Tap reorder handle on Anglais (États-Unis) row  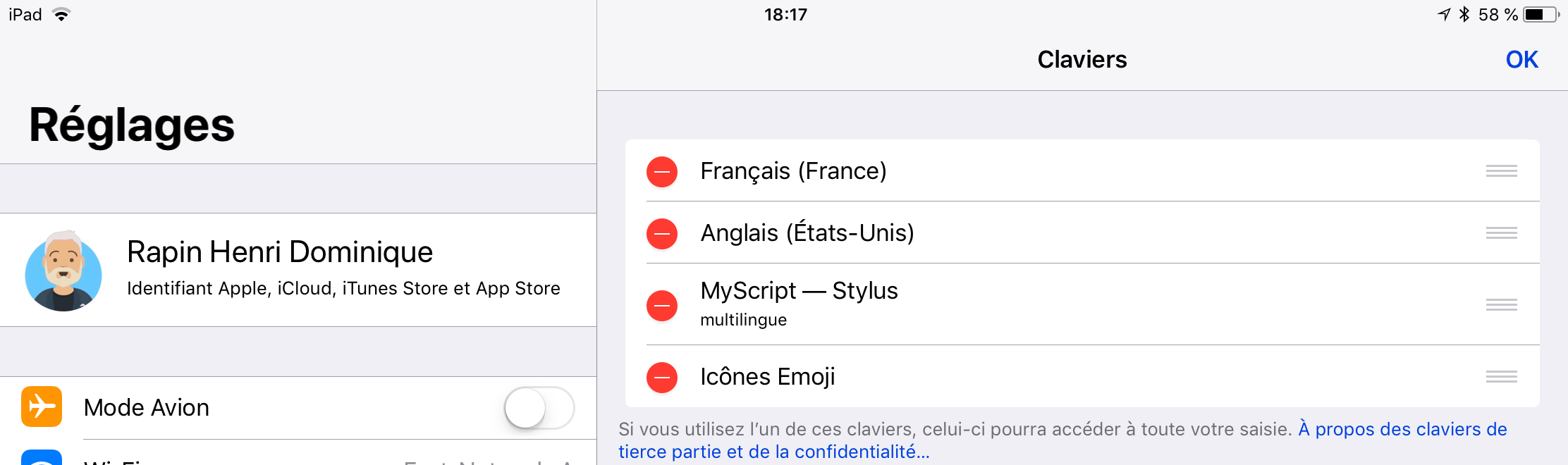coord(1501,233)
